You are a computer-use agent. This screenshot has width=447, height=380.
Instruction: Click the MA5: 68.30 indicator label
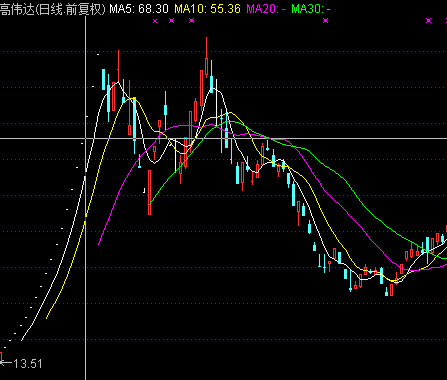(x=139, y=9)
